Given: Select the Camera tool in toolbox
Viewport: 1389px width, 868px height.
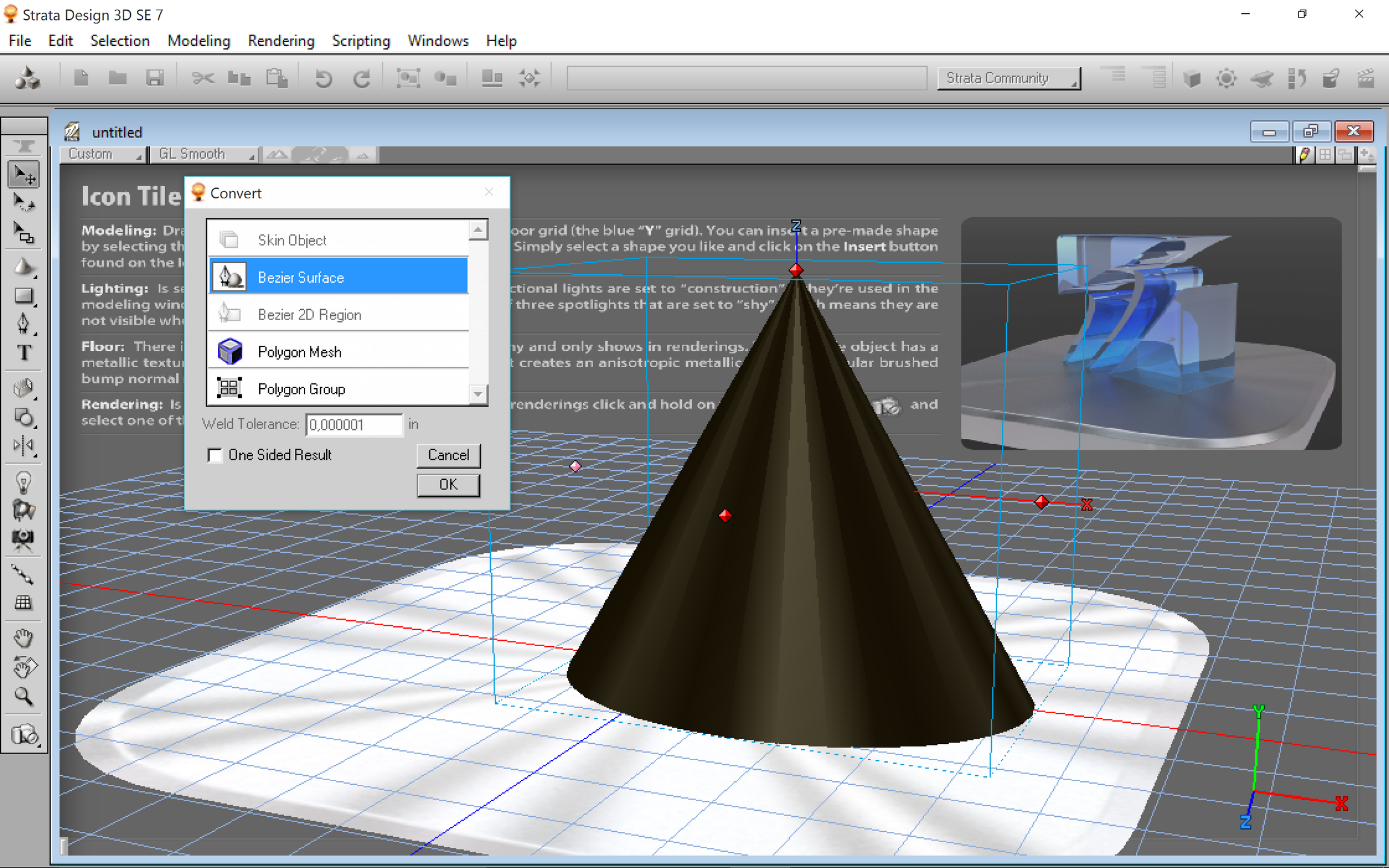Looking at the screenshot, I should 24,538.
